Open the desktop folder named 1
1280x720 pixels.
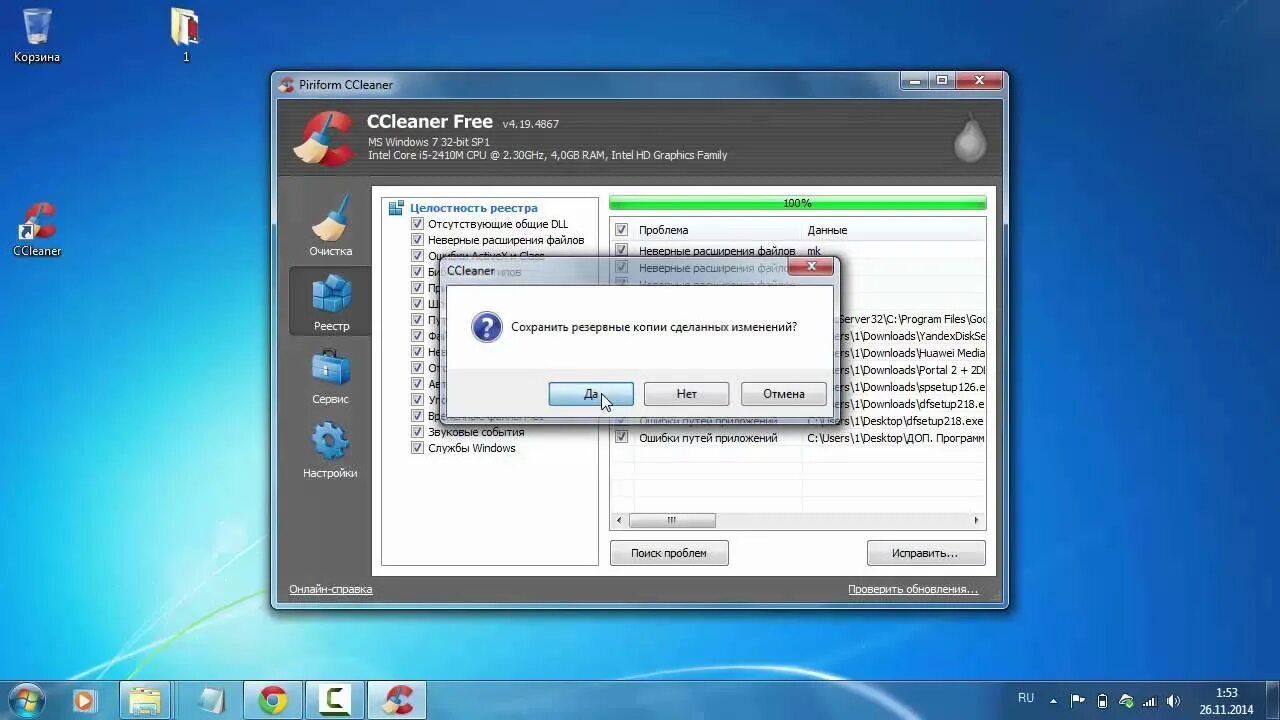[185, 35]
